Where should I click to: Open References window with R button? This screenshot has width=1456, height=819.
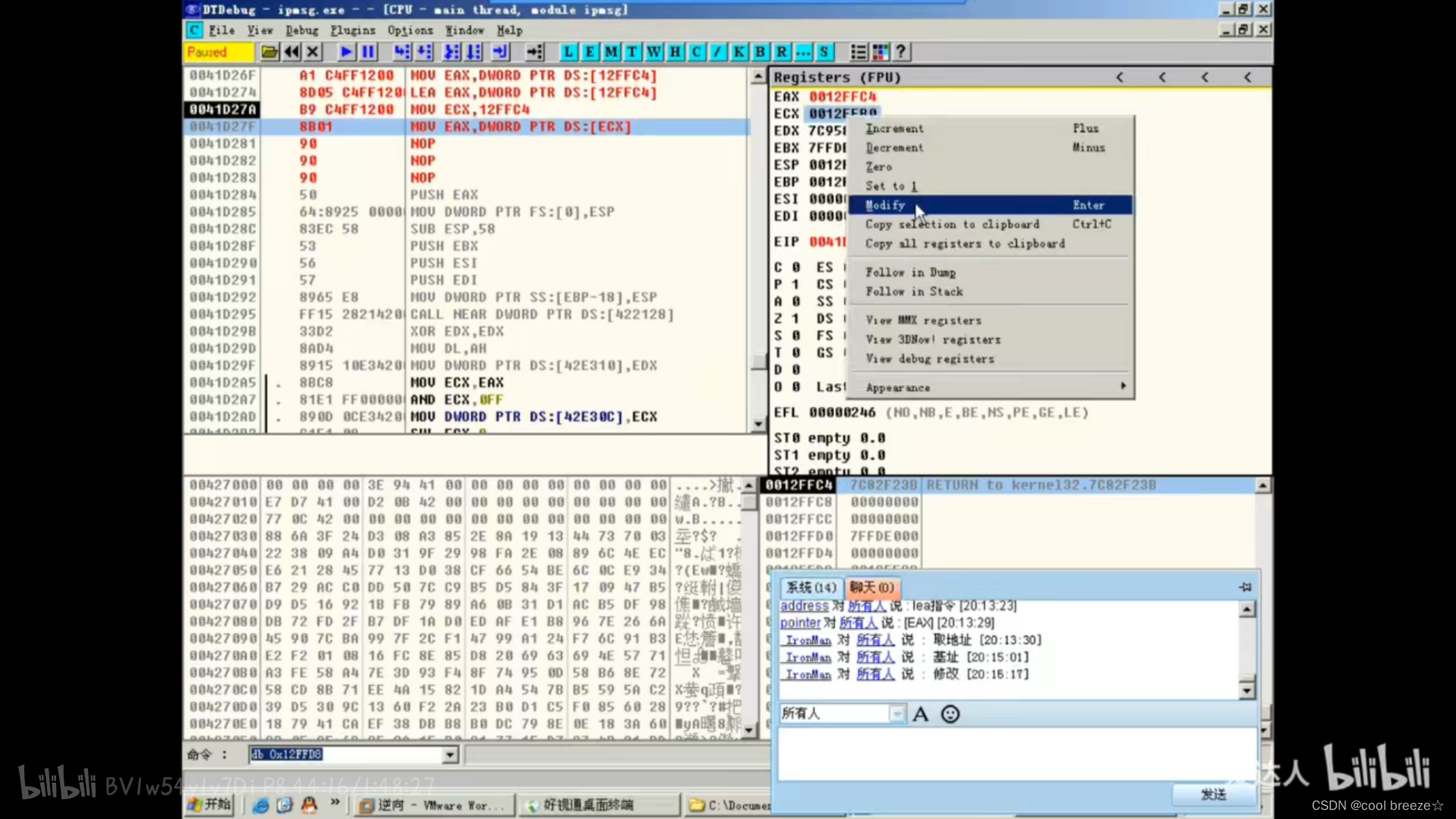tap(781, 52)
